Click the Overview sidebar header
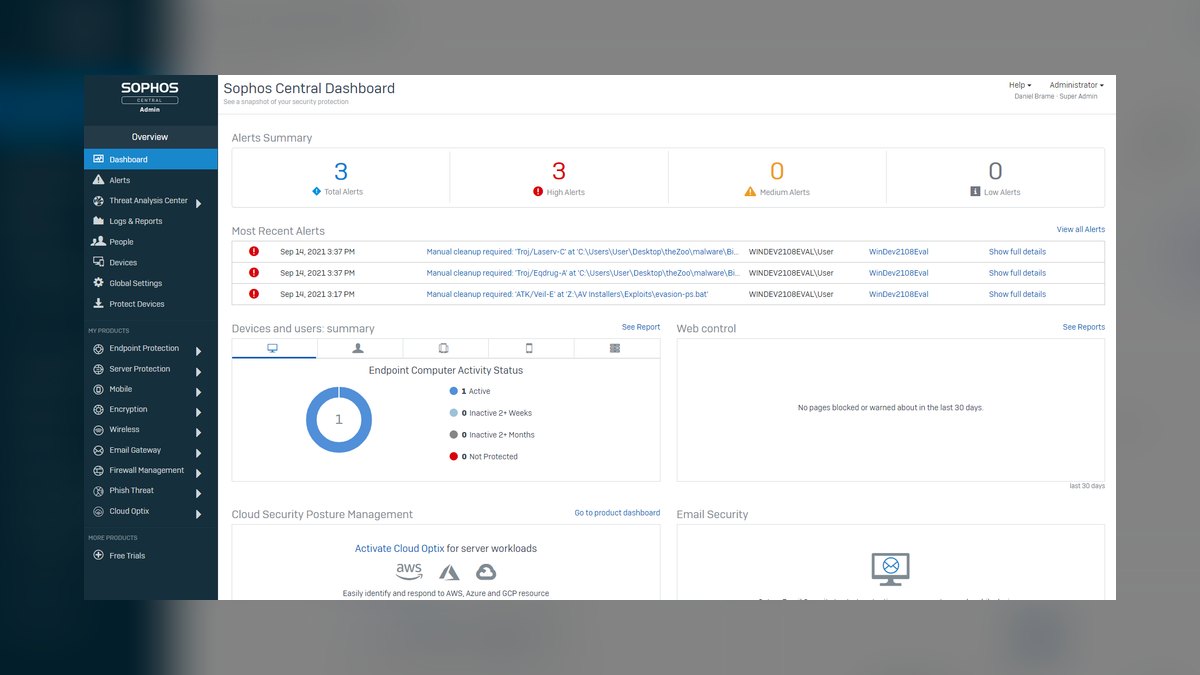 tap(150, 137)
